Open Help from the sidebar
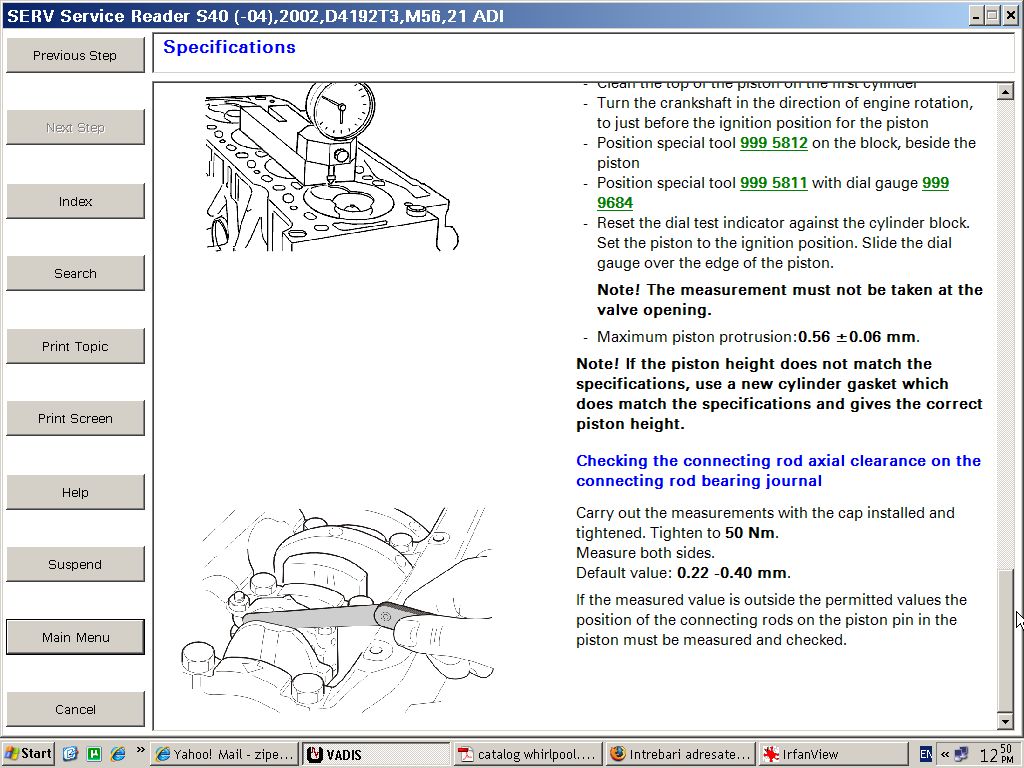1024x768 pixels. pyautogui.click(x=75, y=492)
